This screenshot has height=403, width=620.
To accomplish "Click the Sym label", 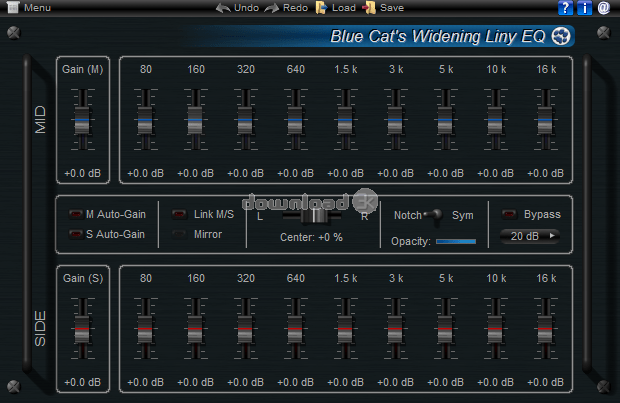I will [463, 215].
